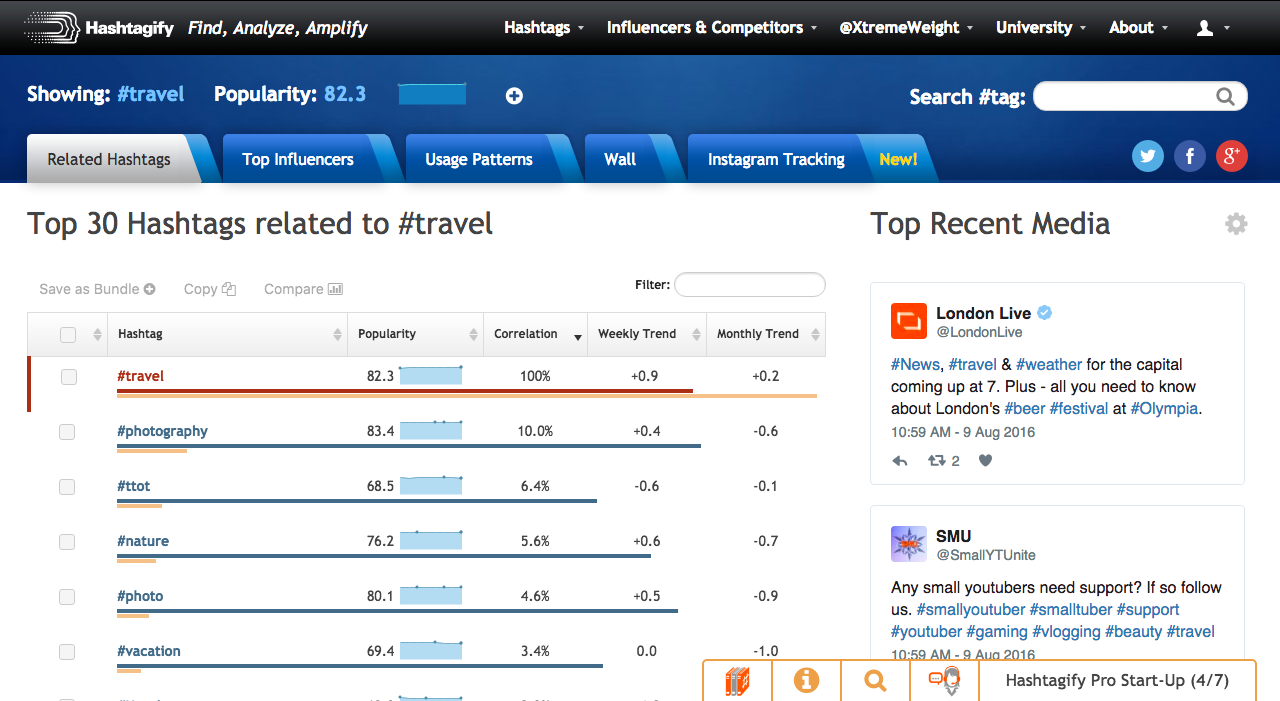Viewport: 1280px width, 701px height.
Task: Click the SMU profile avatar
Action: [x=909, y=544]
